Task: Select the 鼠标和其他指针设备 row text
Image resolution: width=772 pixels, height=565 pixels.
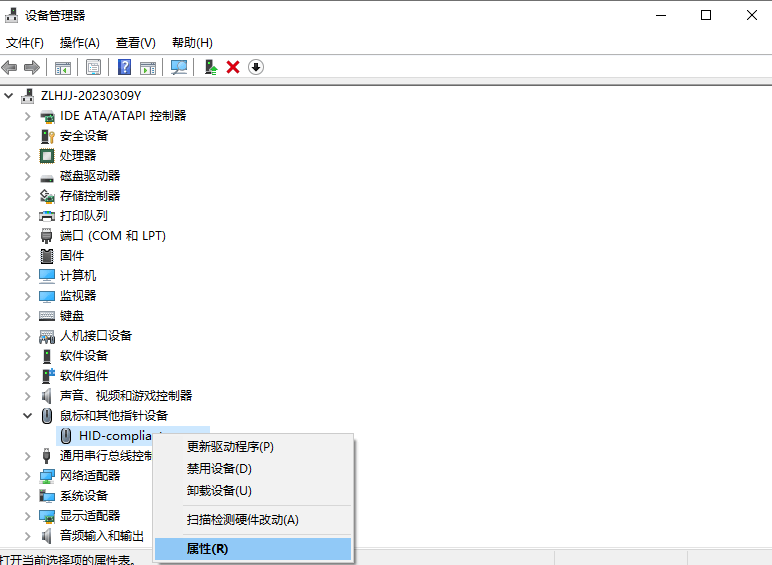Action: [114, 416]
